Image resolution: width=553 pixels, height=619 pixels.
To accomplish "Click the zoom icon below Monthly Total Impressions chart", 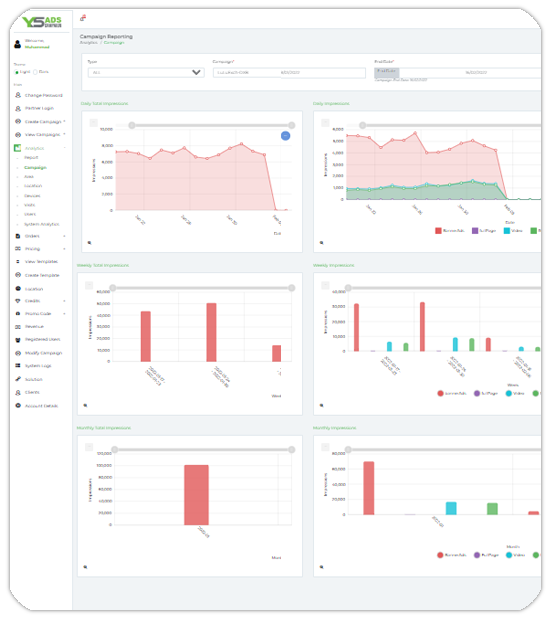I will pyautogui.click(x=85, y=567).
